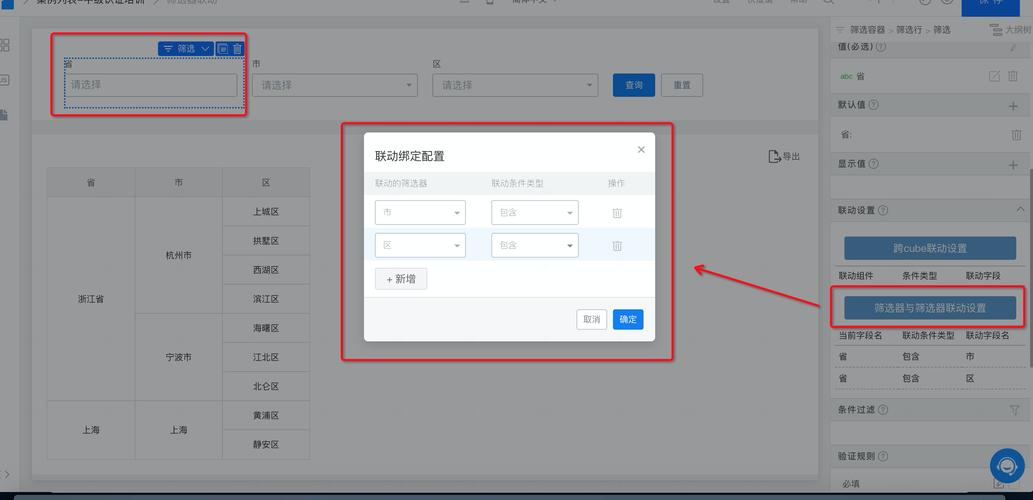Open the 筛选 component type dropdown
Viewport: 1033px width, 500px height.
pos(186,49)
